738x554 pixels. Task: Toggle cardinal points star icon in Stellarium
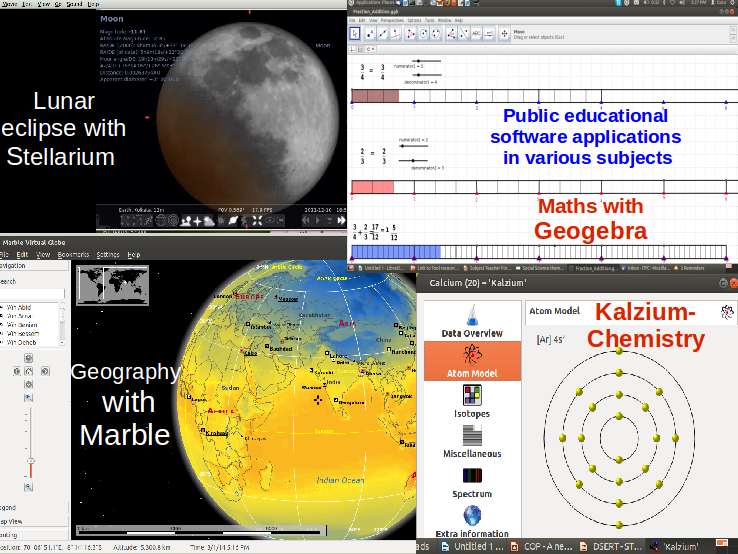pyautogui.click(x=197, y=220)
